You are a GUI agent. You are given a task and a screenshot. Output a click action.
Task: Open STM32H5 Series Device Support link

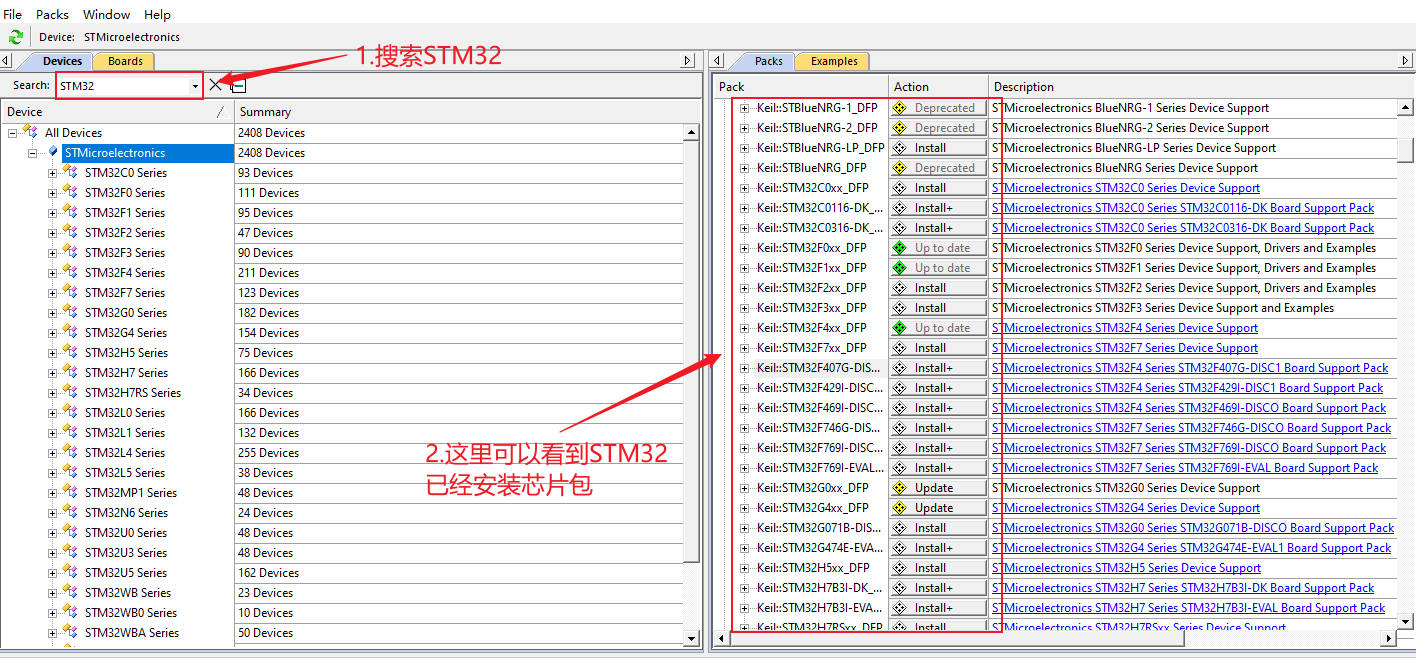(x=1126, y=568)
